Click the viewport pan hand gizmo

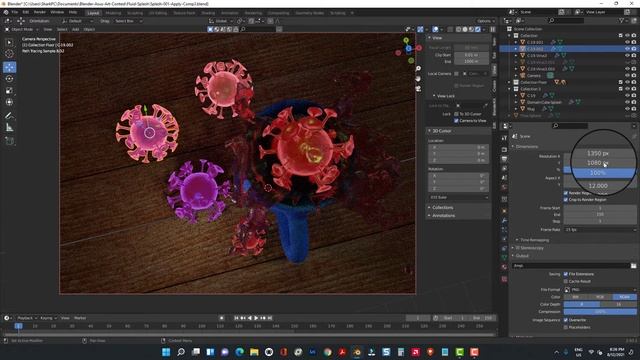pos(418,78)
